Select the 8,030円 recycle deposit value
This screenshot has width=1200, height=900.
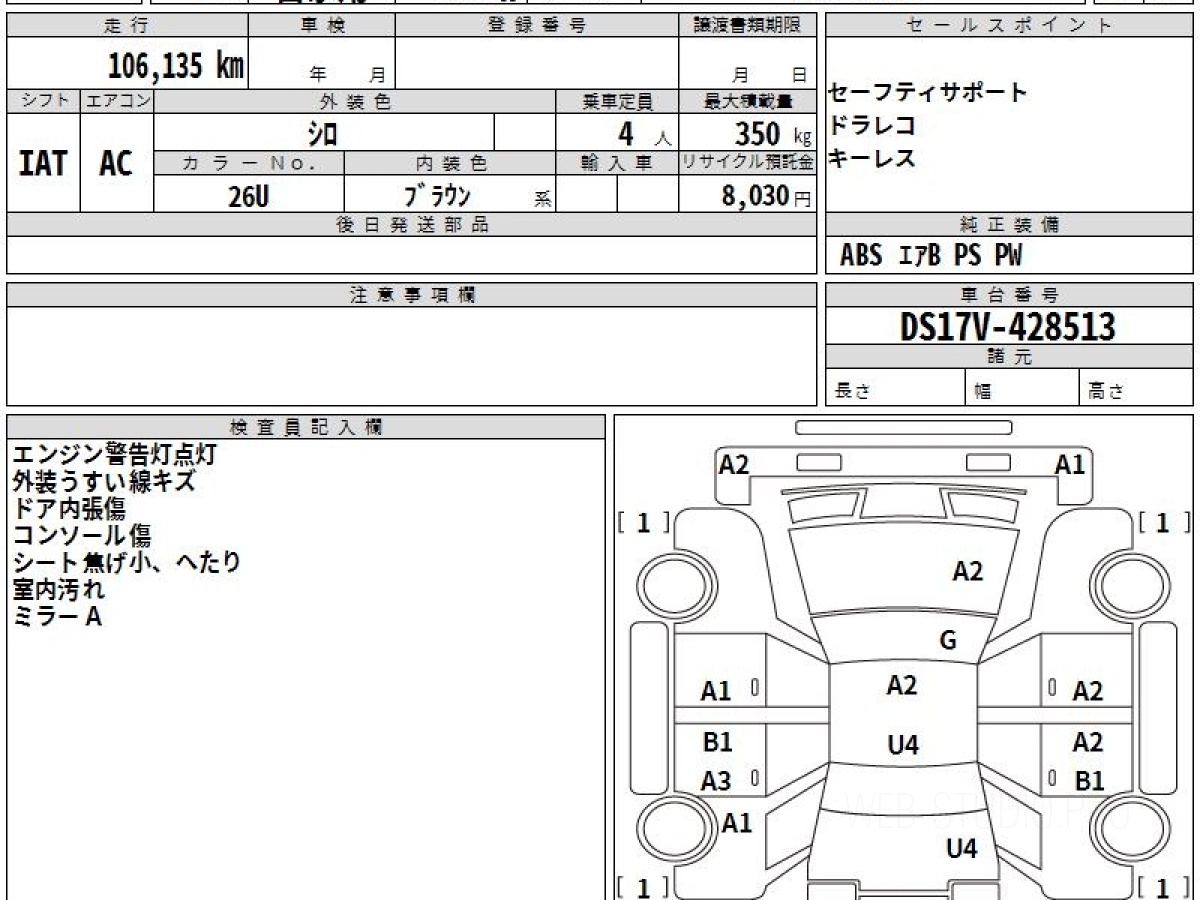pyautogui.click(x=767, y=196)
